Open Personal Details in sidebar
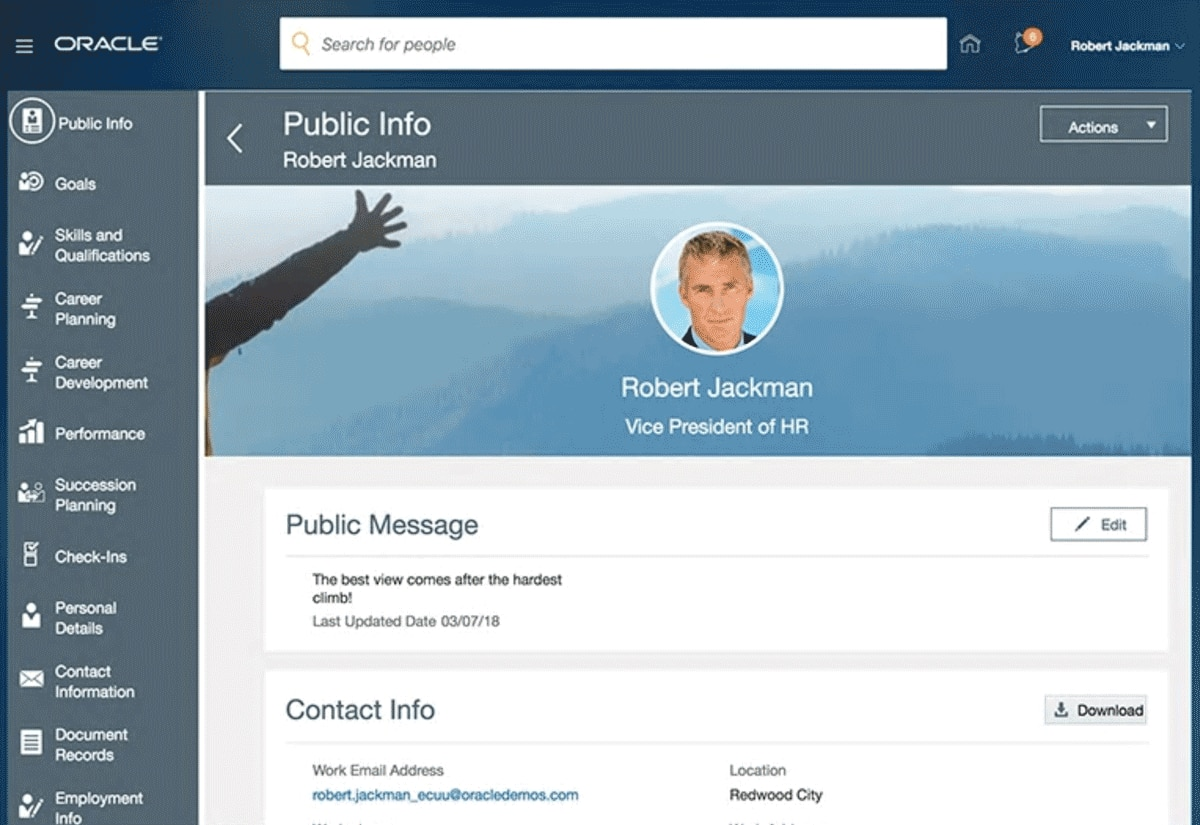The image size is (1200, 825). [x=85, y=618]
